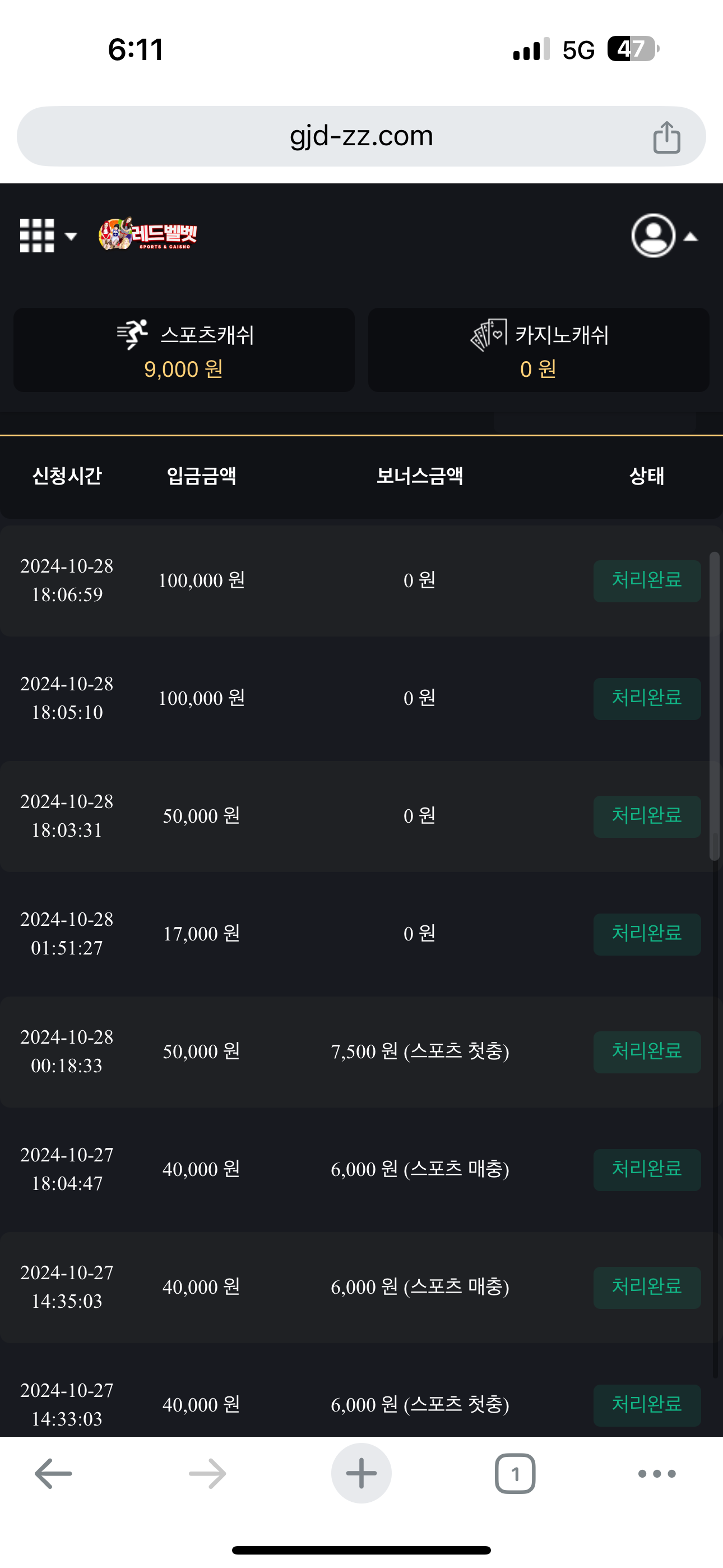The image size is (723, 1568).
Task: Open a new tab with plus button
Action: tap(361, 1473)
